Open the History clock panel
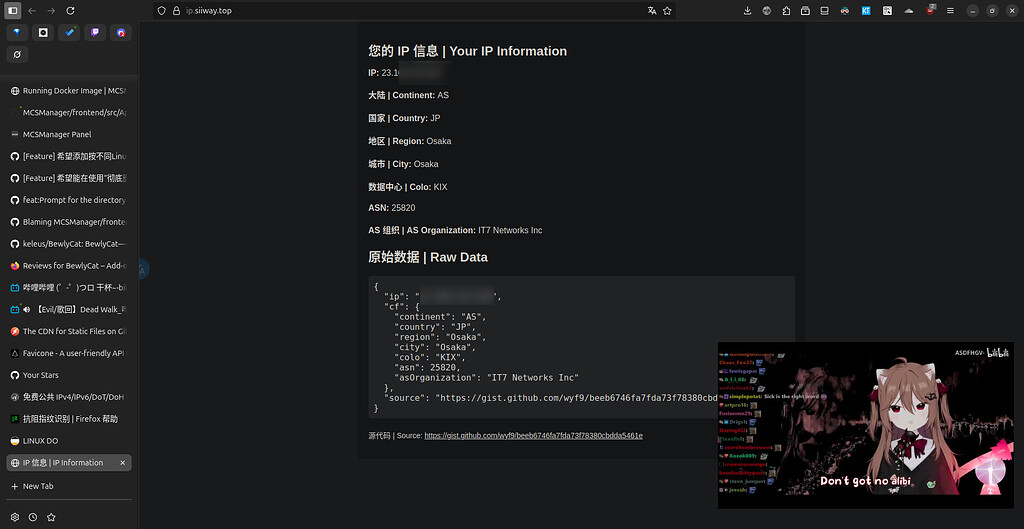This screenshot has width=1024, height=529. point(33,517)
